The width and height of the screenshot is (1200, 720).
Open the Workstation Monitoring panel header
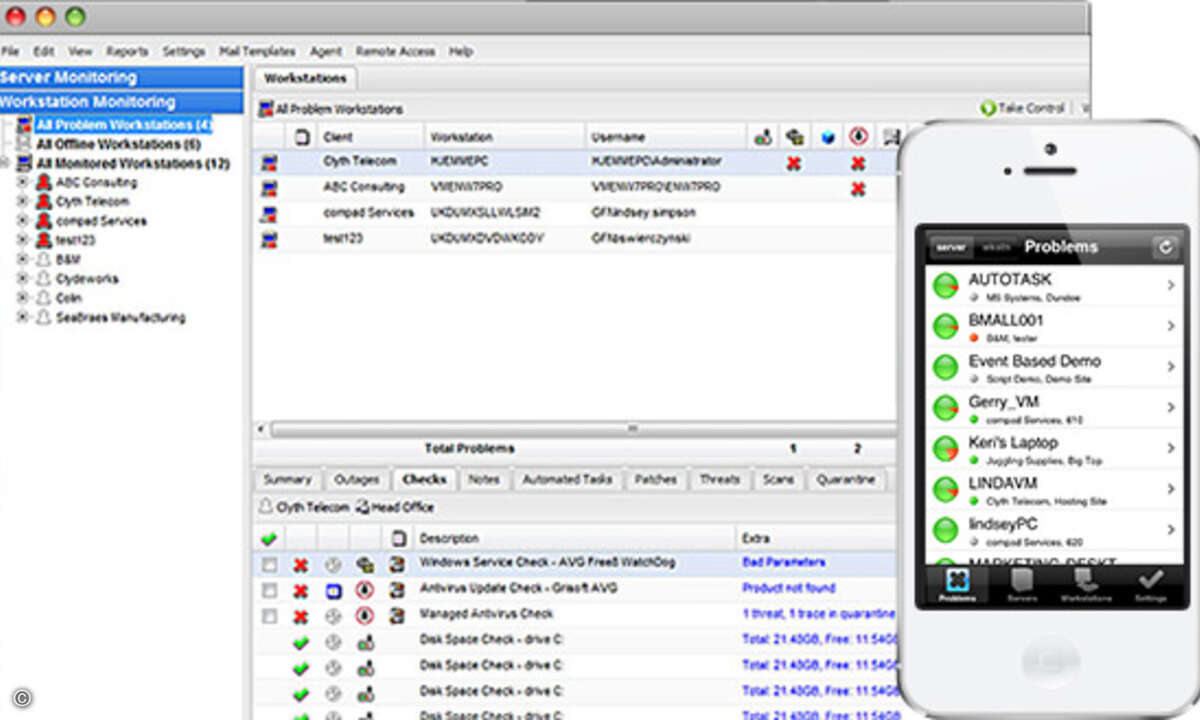tap(121, 102)
